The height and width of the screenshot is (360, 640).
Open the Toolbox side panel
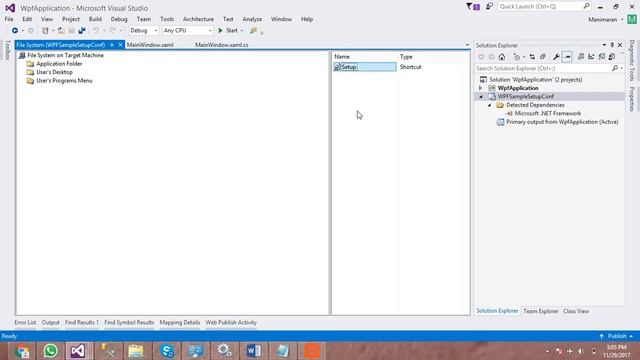7,50
